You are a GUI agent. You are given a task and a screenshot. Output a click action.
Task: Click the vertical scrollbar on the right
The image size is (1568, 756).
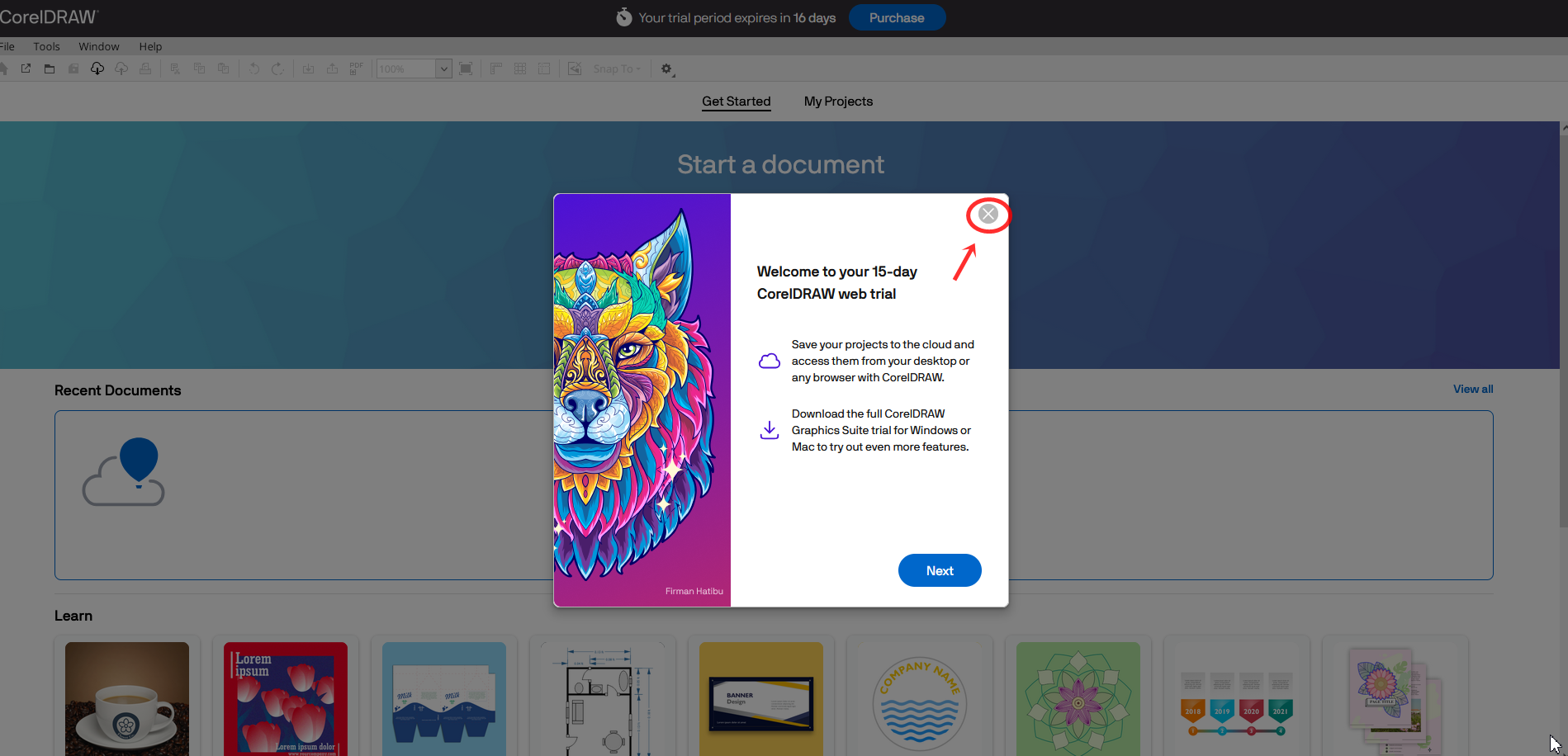[x=1563, y=330]
